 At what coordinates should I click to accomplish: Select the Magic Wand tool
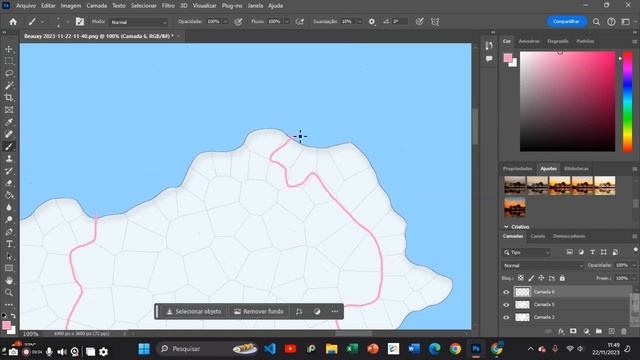[9, 85]
